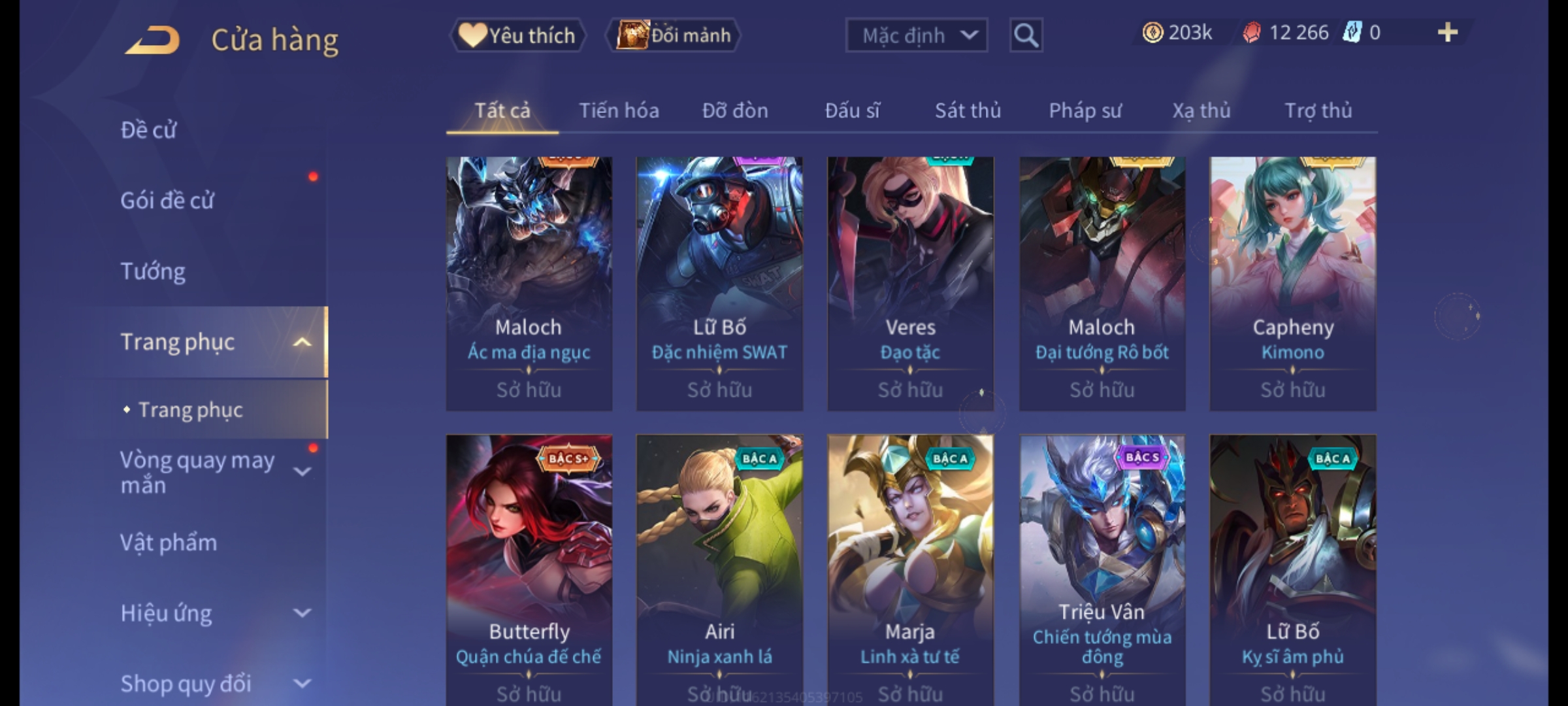Tap the heart icon in Yêu thích

pyautogui.click(x=472, y=35)
